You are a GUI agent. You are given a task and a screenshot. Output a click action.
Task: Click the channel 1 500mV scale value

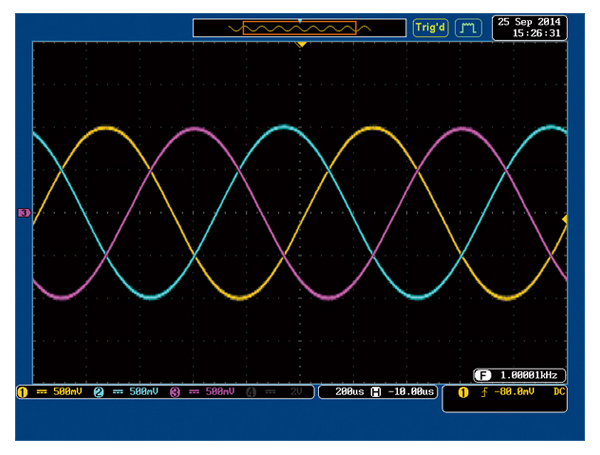tap(67, 391)
